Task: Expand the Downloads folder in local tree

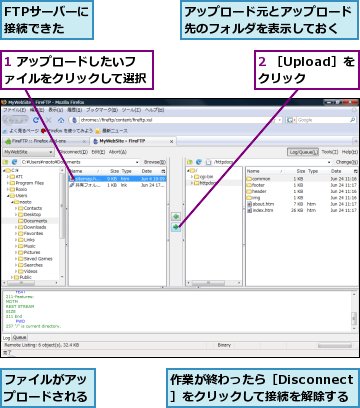Action: pyautogui.click(x=16, y=227)
